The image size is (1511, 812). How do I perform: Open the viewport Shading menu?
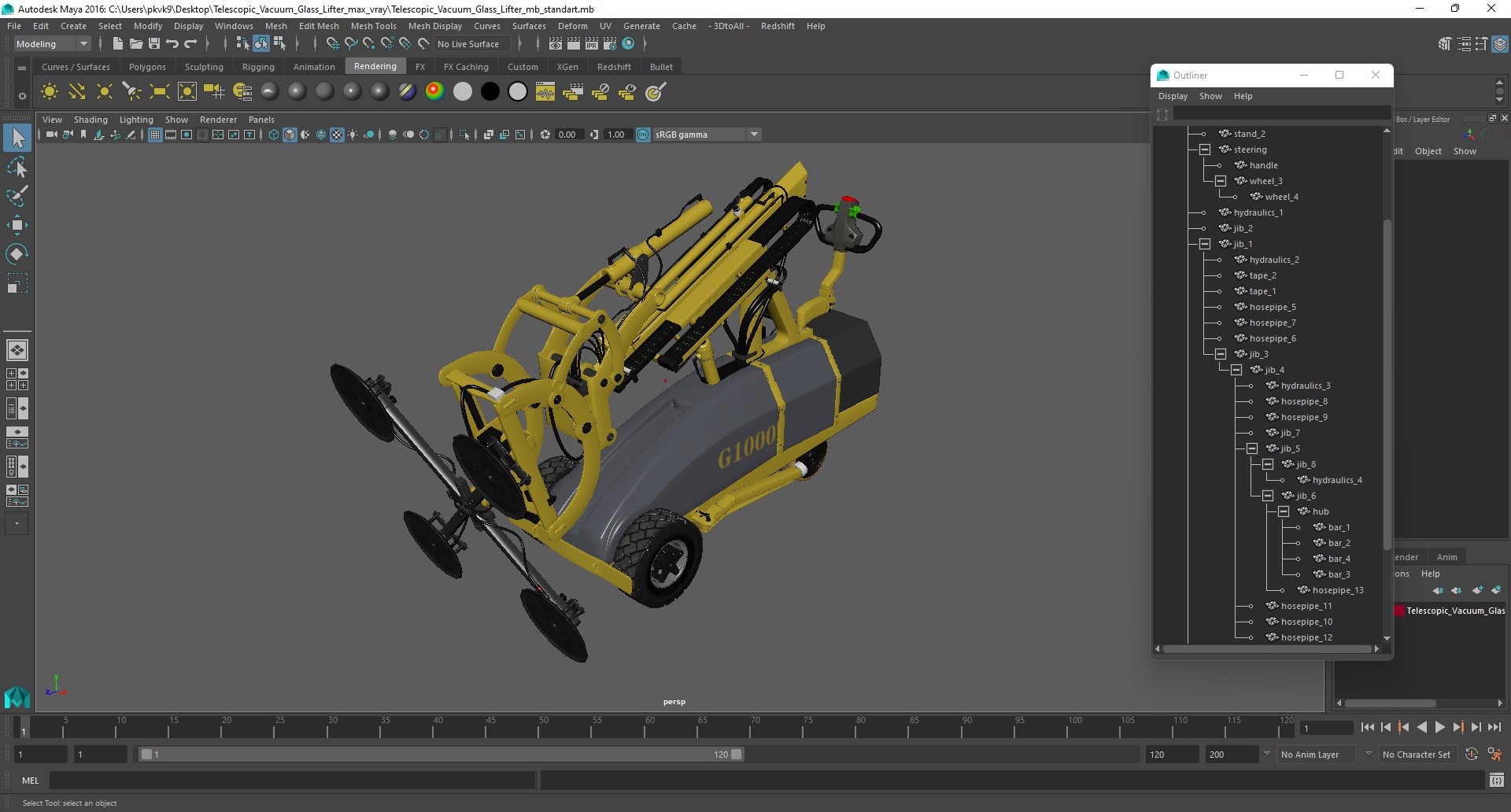click(x=91, y=120)
